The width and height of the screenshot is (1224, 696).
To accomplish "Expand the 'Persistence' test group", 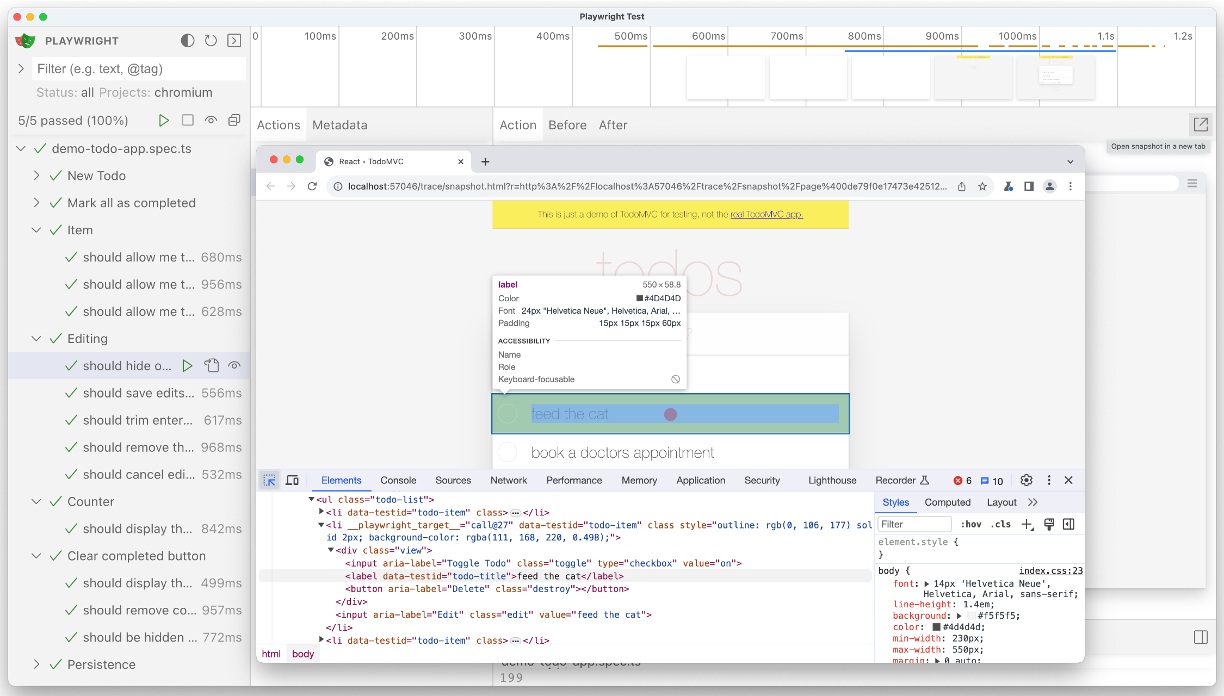I will tap(37, 664).
